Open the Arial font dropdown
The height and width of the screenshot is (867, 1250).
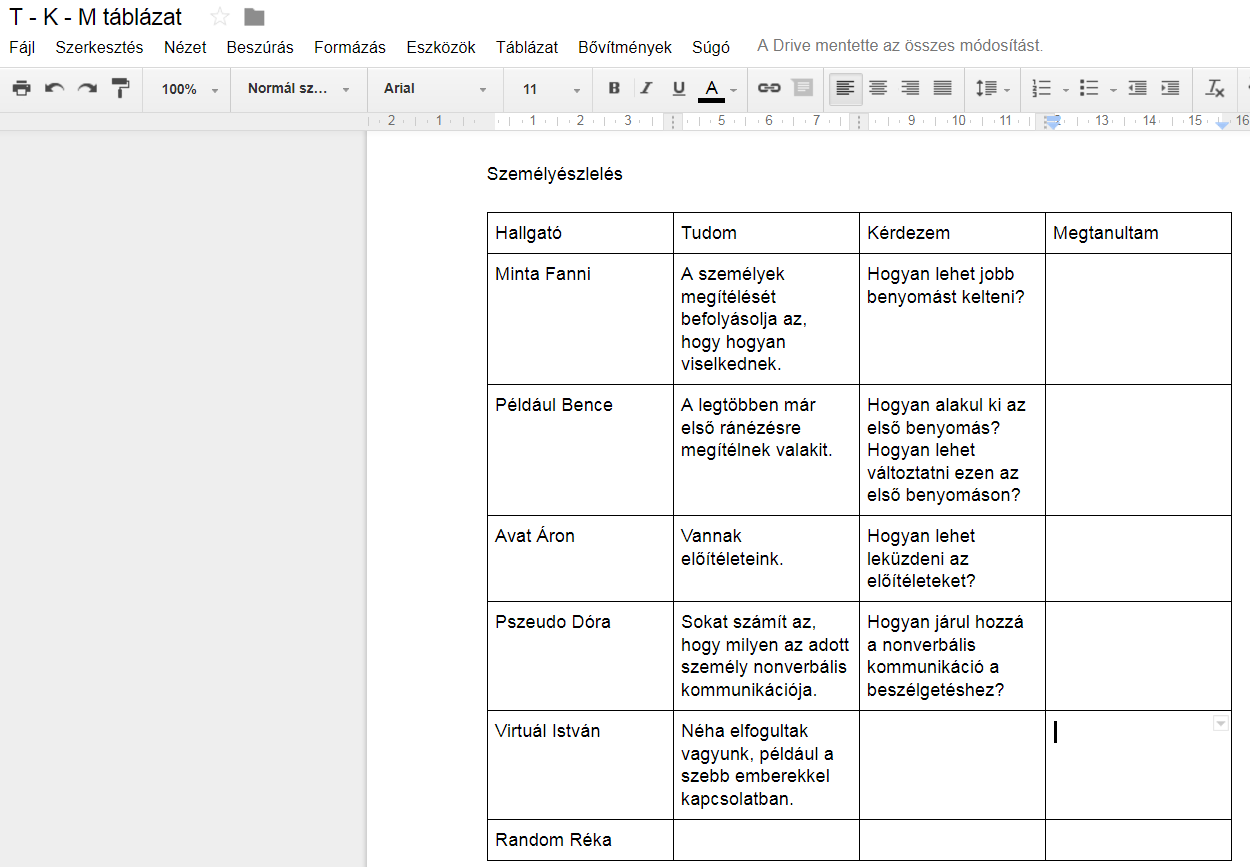pos(435,89)
